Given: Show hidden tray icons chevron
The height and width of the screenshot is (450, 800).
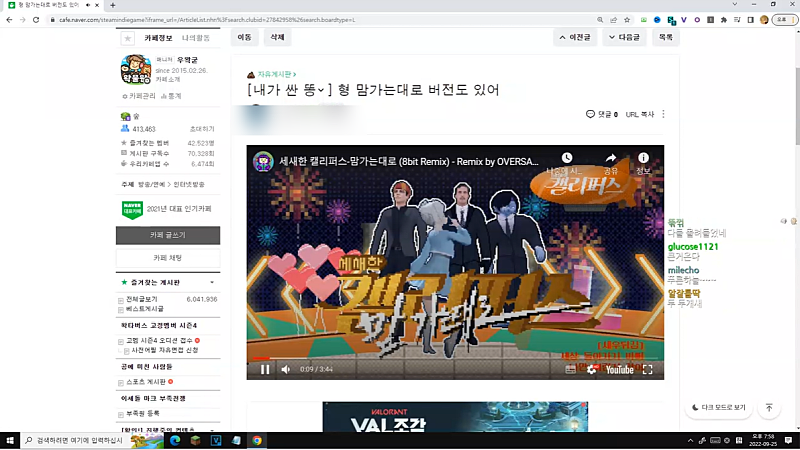Looking at the screenshot, I should tap(690, 440).
